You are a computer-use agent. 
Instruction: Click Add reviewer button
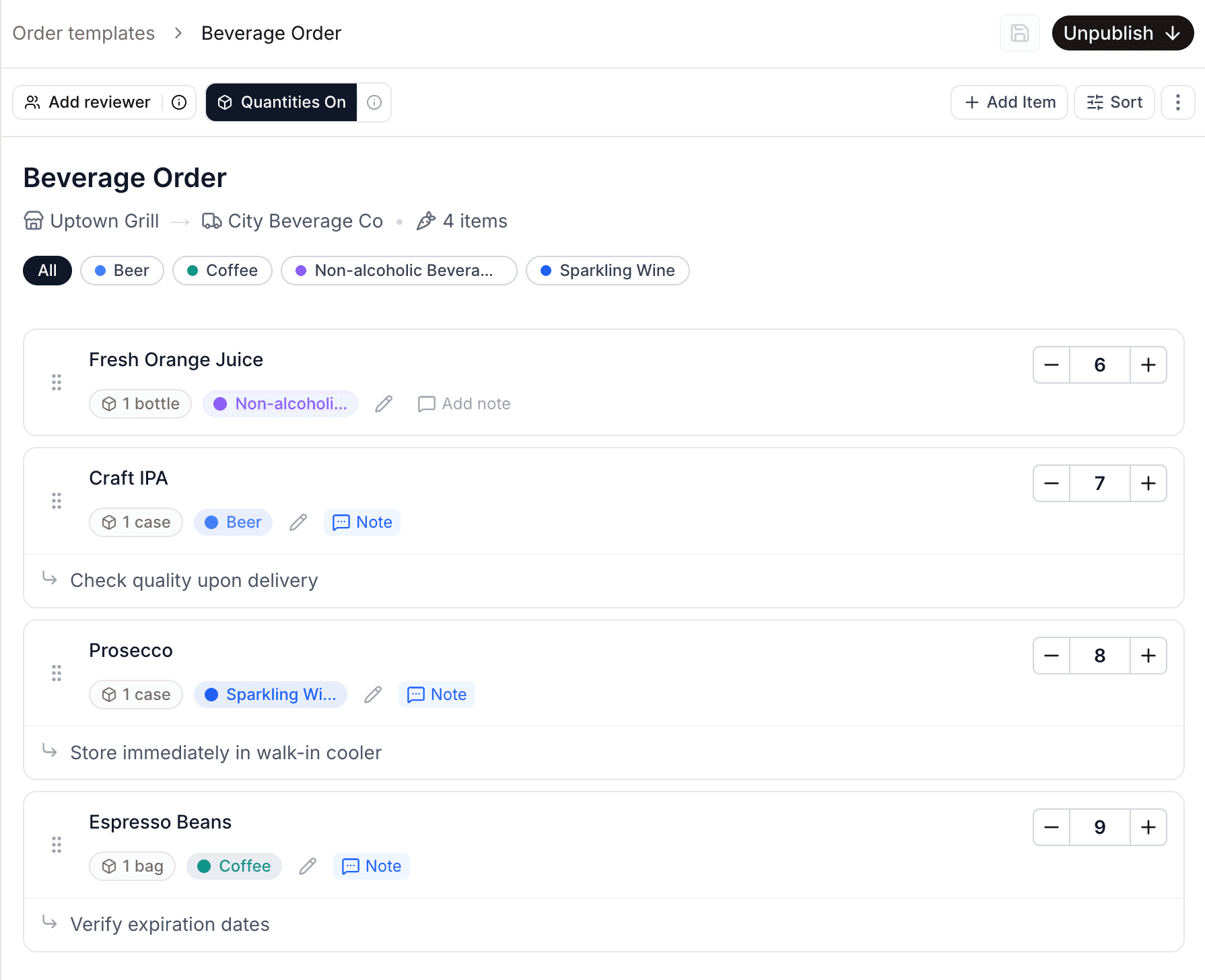88,102
